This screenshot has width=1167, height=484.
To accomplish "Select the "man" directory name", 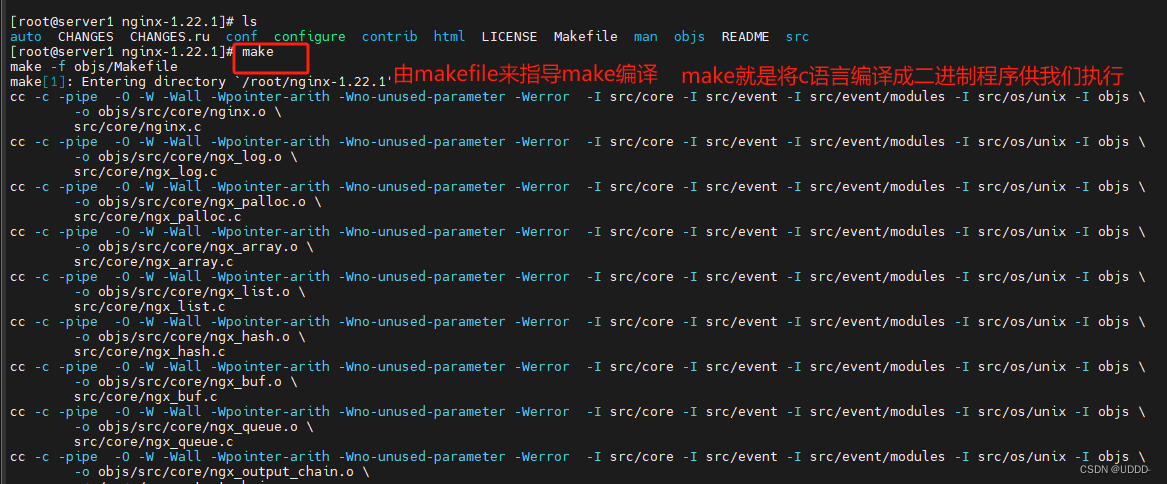I will 646,36.
